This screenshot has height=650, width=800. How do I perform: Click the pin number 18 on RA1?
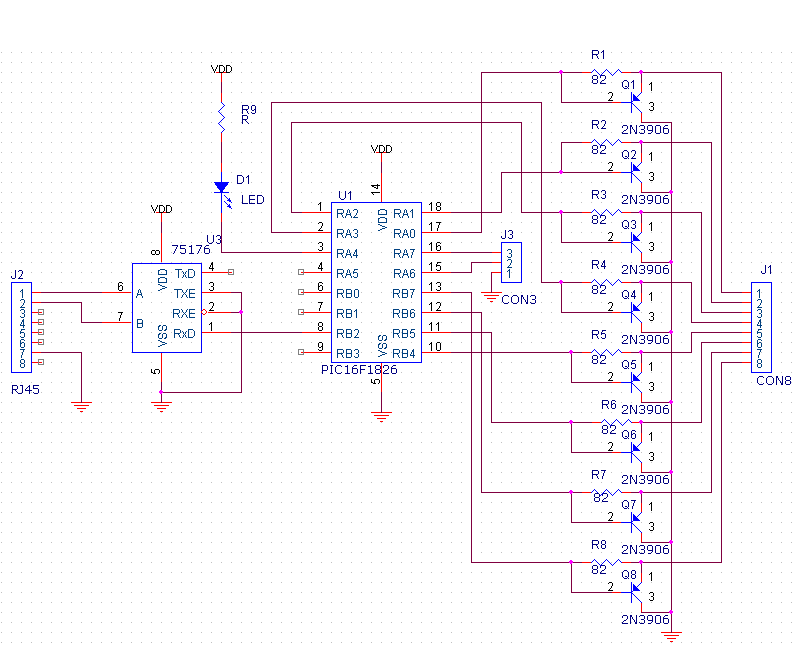(x=435, y=207)
